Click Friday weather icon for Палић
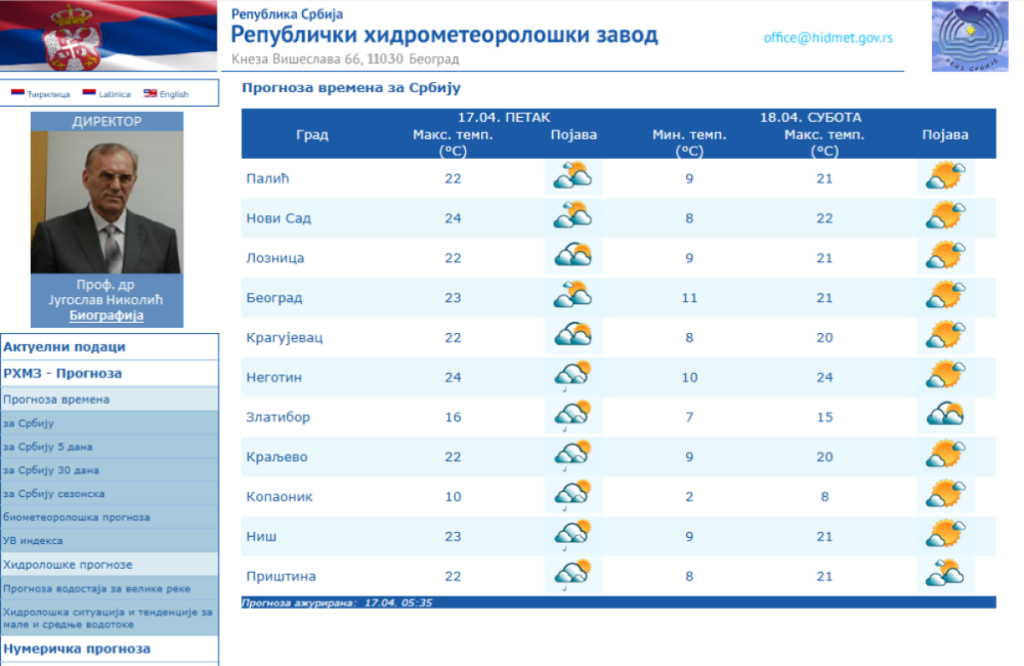Screen dimensions: 1024x666 pyautogui.click(x=573, y=177)
